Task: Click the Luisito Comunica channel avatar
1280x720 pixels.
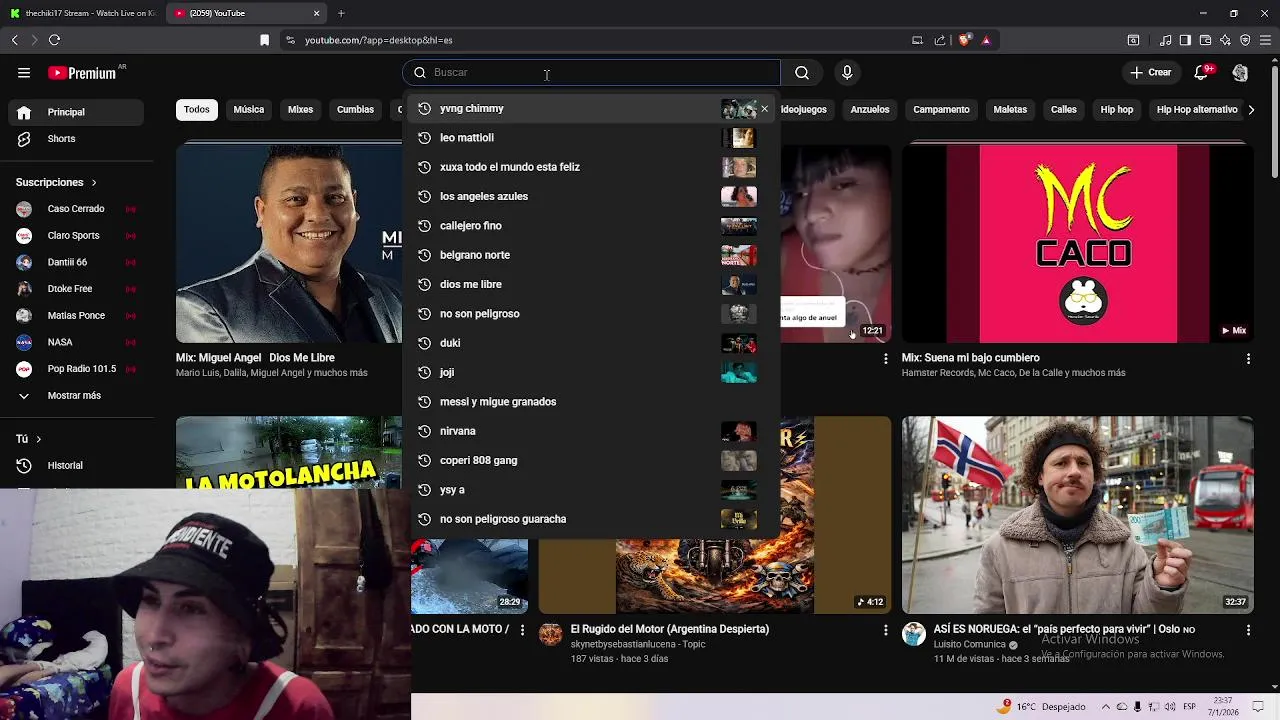Action: tap(914, 634)
